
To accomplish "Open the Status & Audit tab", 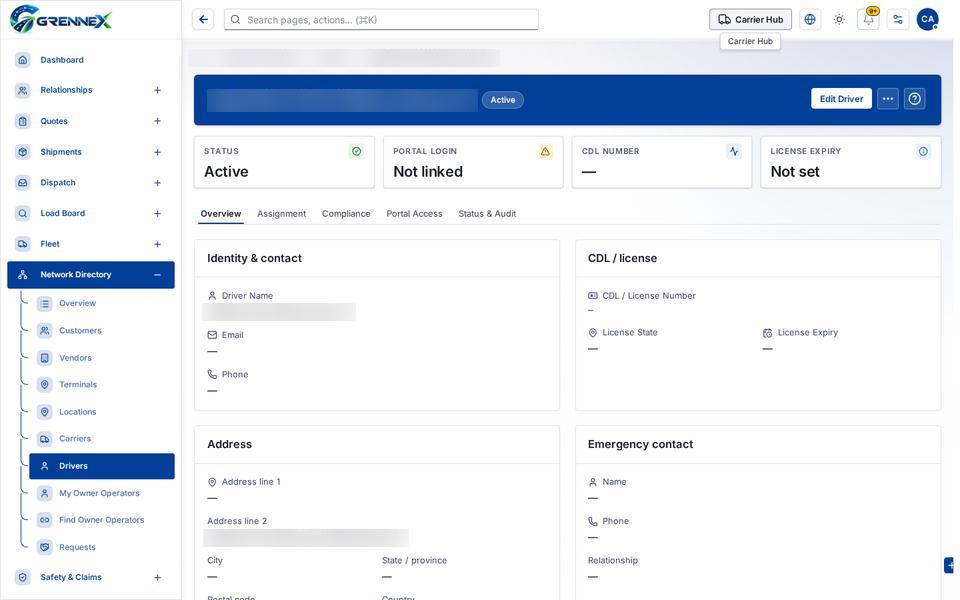I will coord(487,214).
